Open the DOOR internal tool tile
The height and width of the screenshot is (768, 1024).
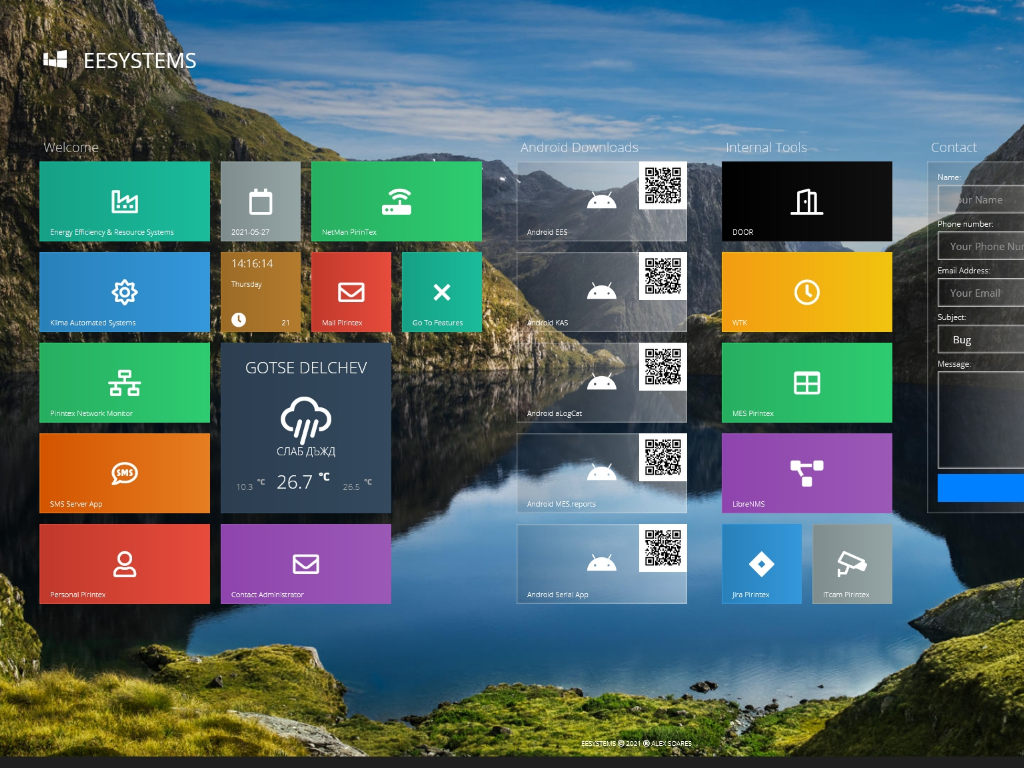[x=807, y=201]
